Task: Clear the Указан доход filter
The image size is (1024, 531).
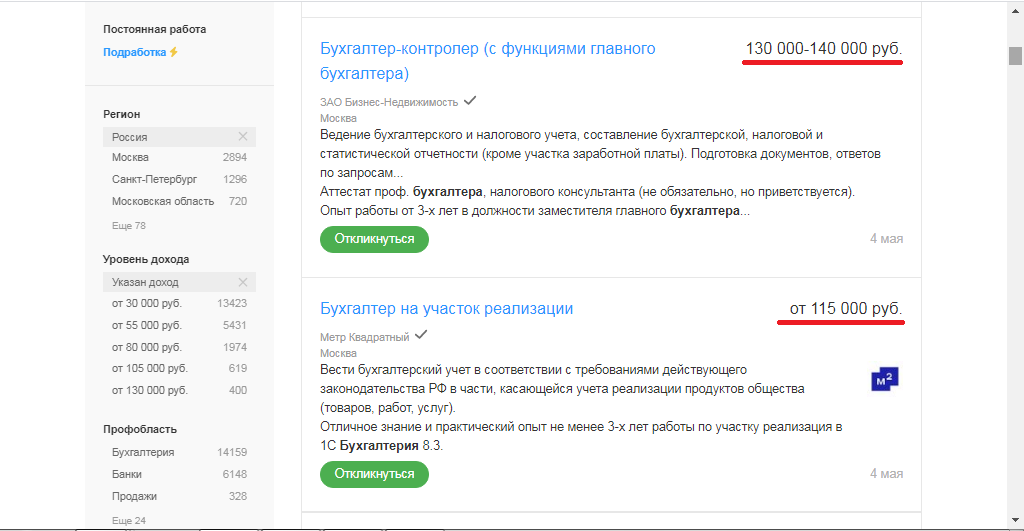Action: click(242, 282)
